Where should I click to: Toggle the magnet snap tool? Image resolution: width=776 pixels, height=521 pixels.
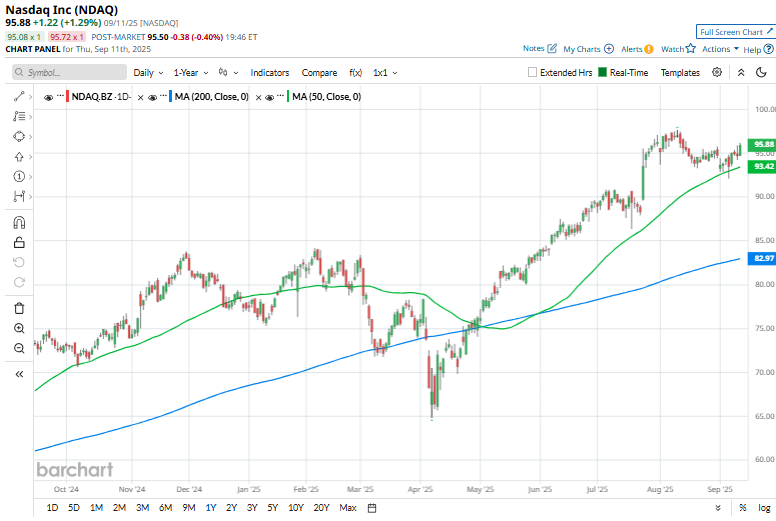[x=19, y=223]
